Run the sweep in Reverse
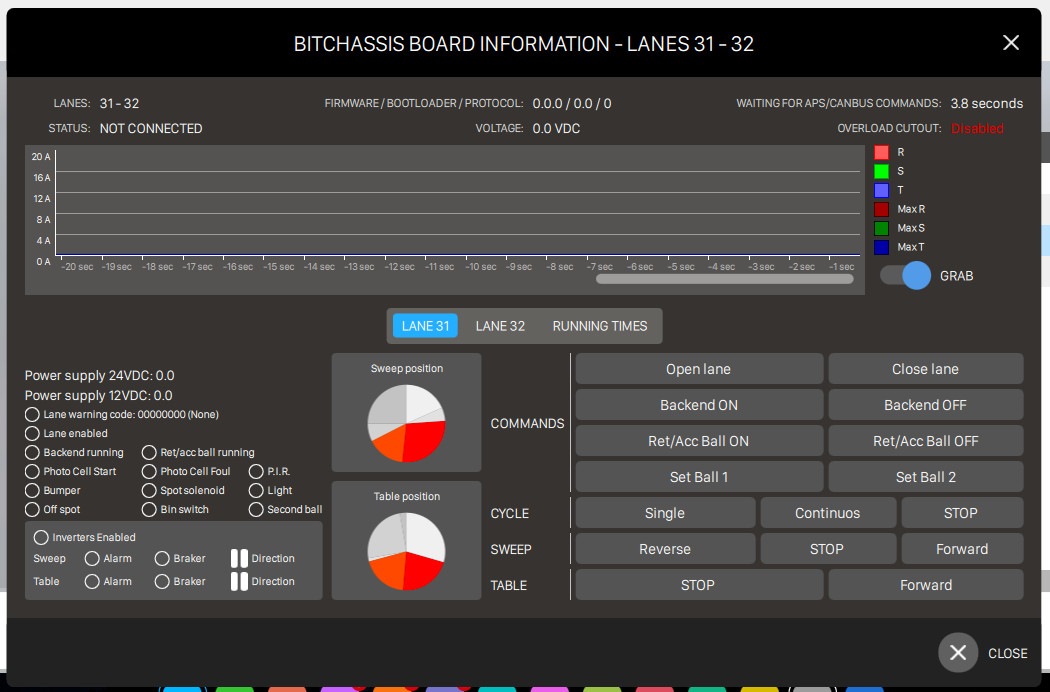 tap(664, 549)
